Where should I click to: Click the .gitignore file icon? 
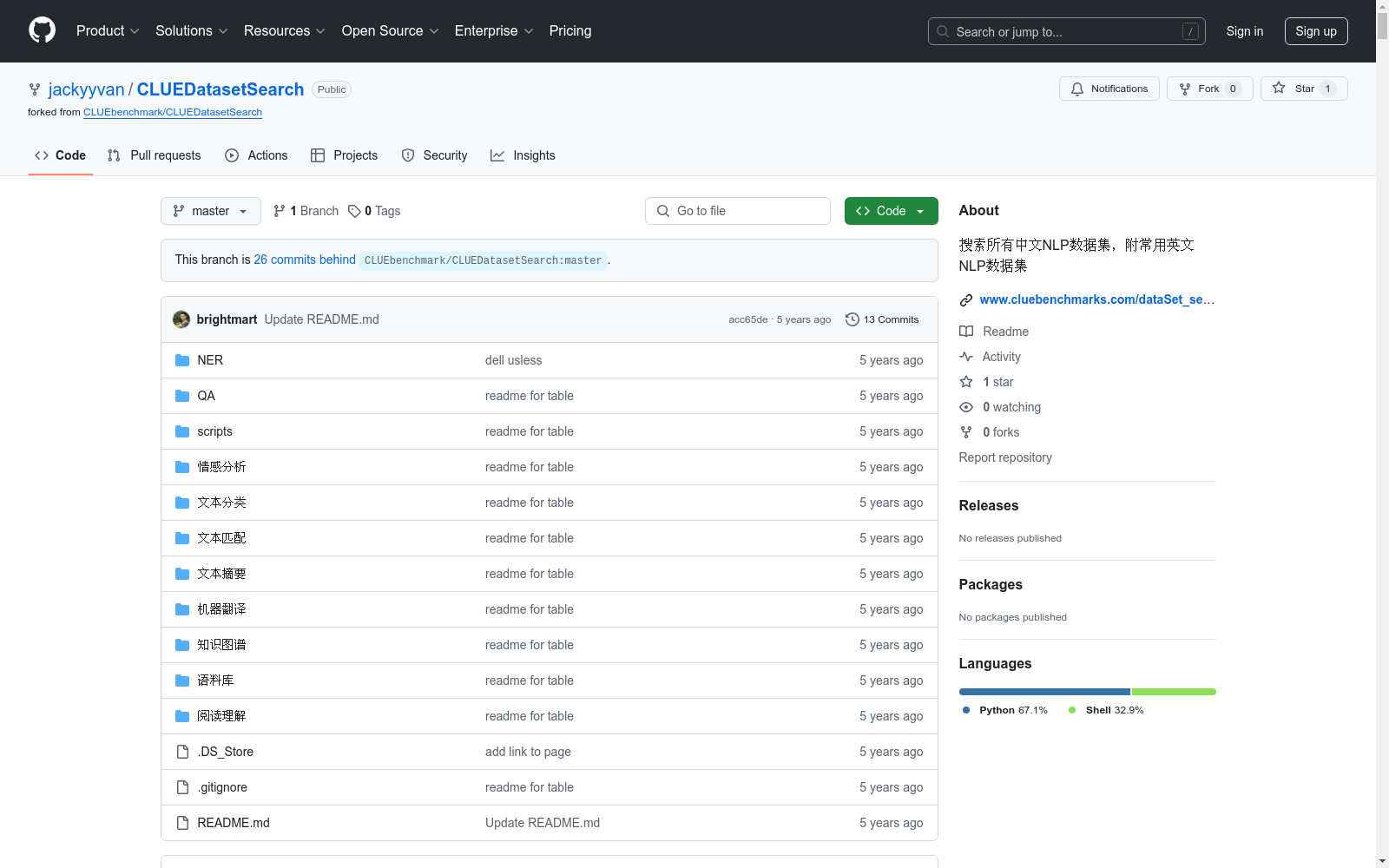click(182, 787)
